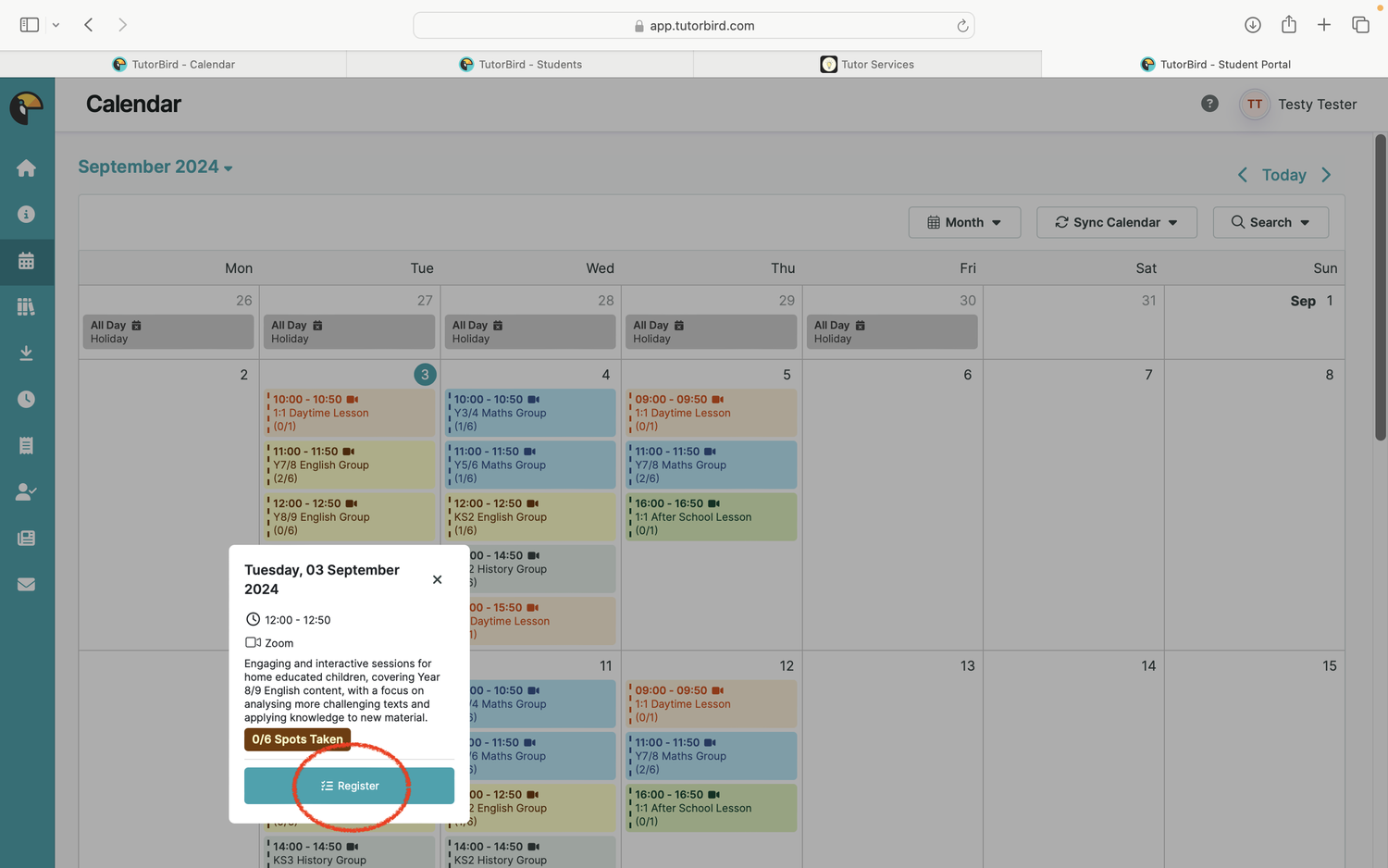The image size is (1388, 868).
Task: Open the Month view dropdown
Action: point(964,222)
